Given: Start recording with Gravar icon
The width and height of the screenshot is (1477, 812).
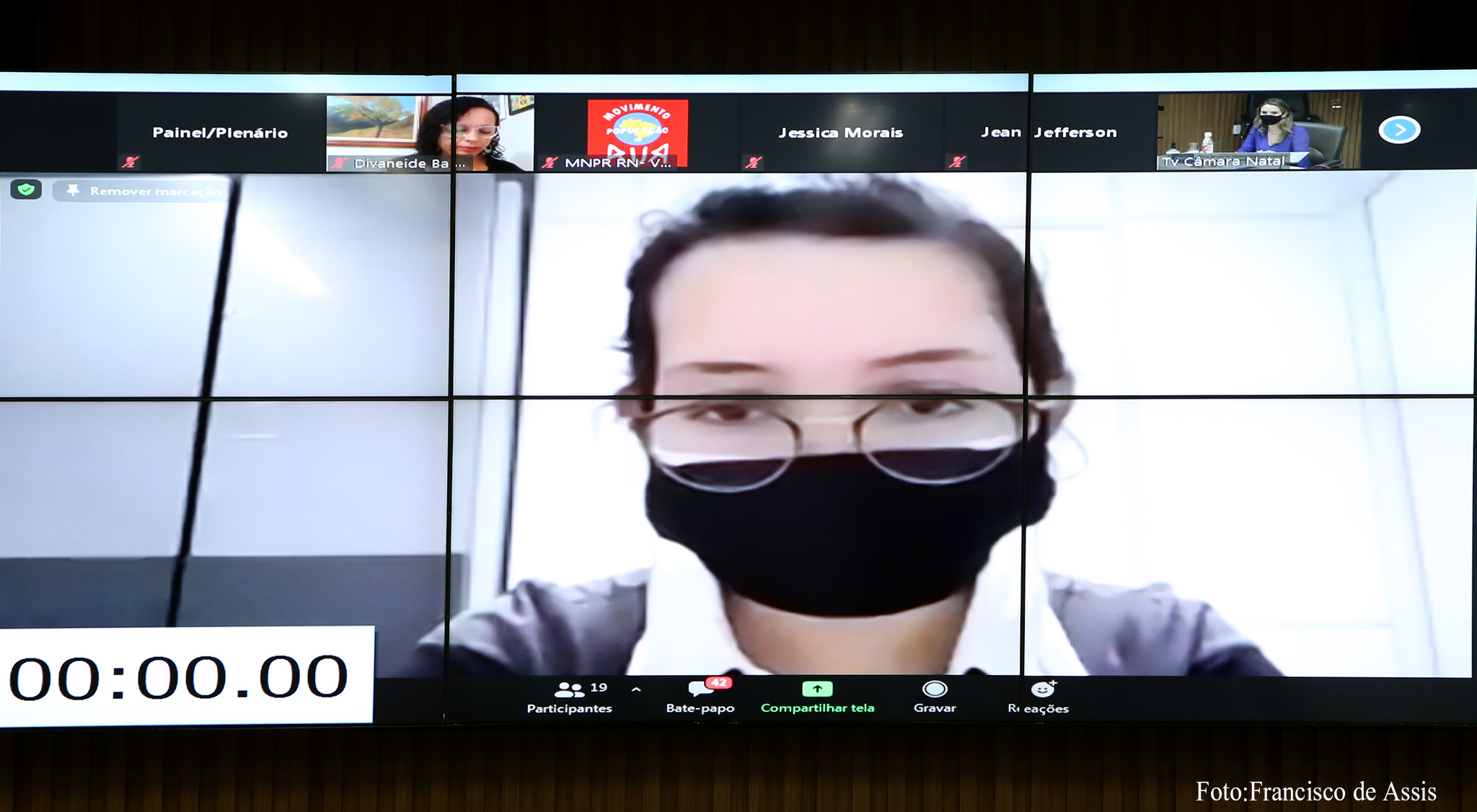Looking at the screenshot, I should pos(935,689).
